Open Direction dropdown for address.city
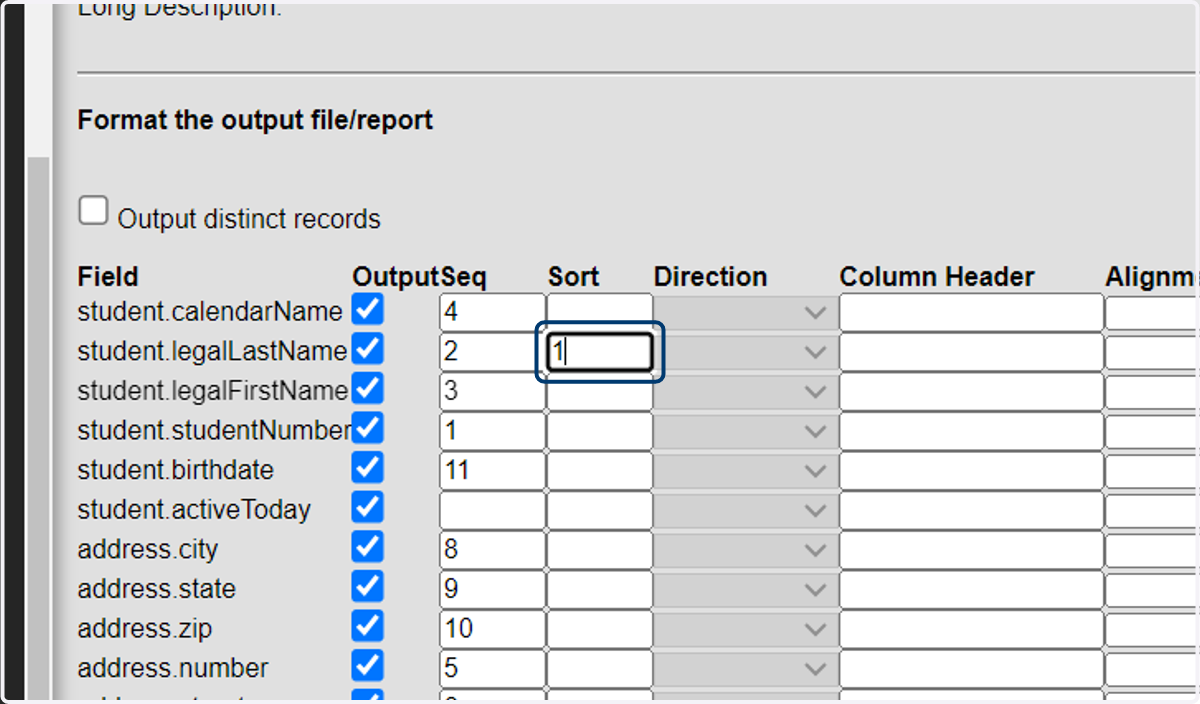The width and height of the screenshot is (1200, 704). pos(745,550)
